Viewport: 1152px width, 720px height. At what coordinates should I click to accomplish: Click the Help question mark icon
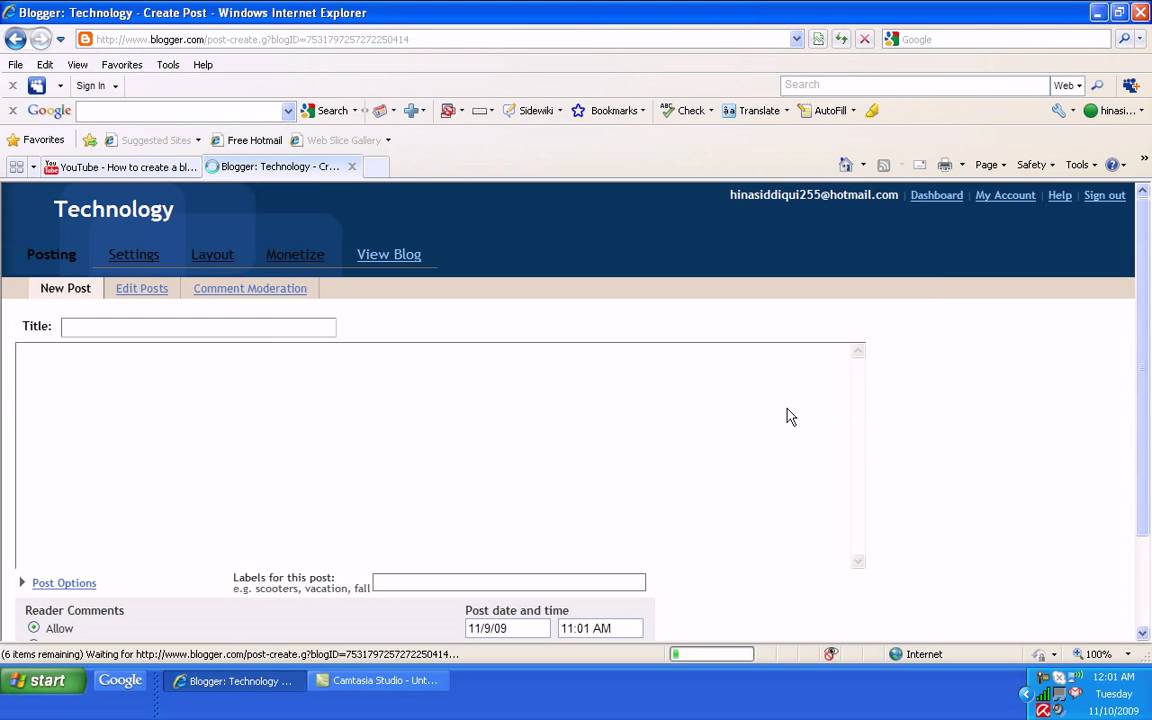coord(1112,165)
